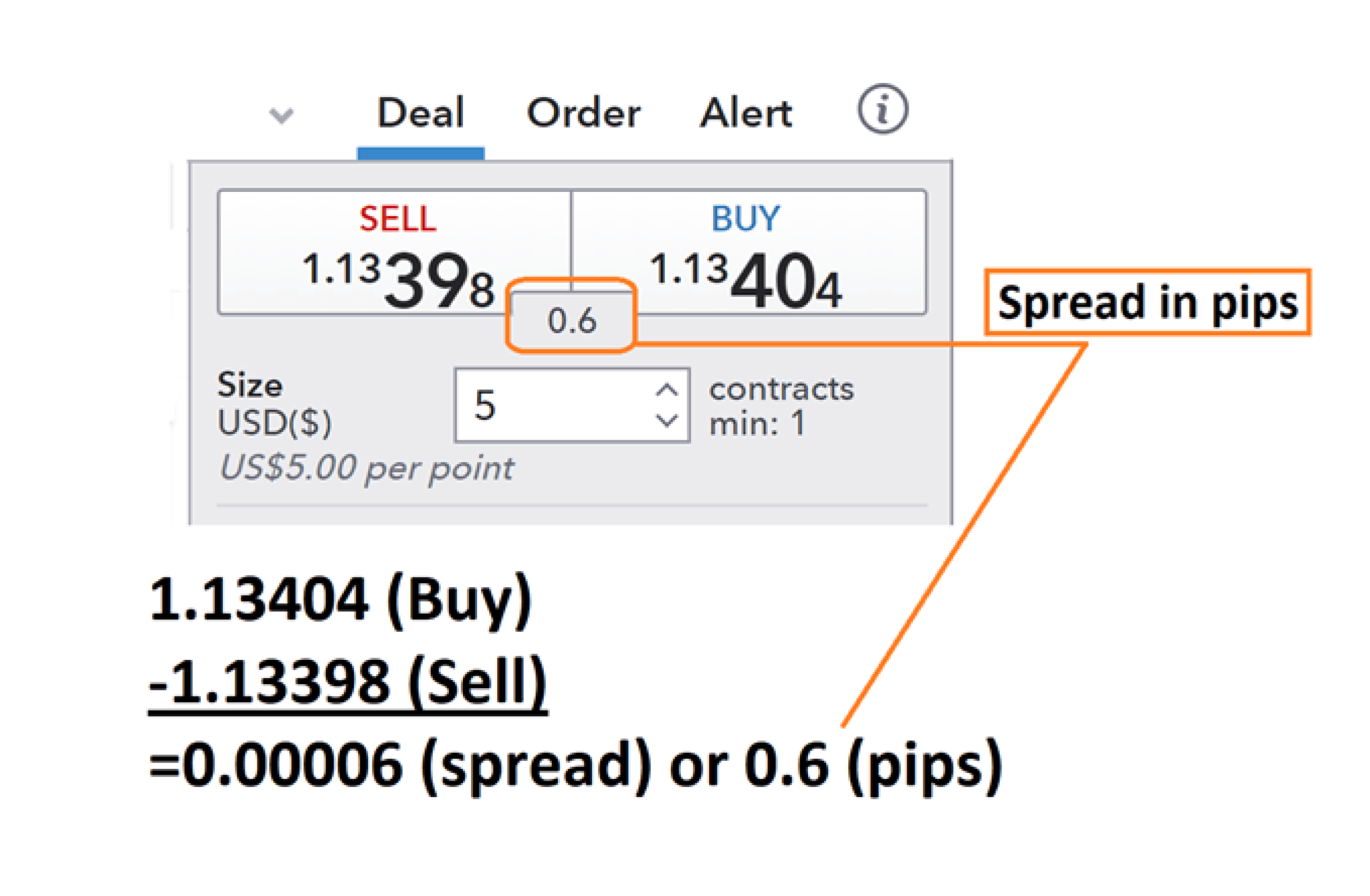Select the 1.13404 (Buy) calculation text

pyautogui.click(x=341, y=602)
